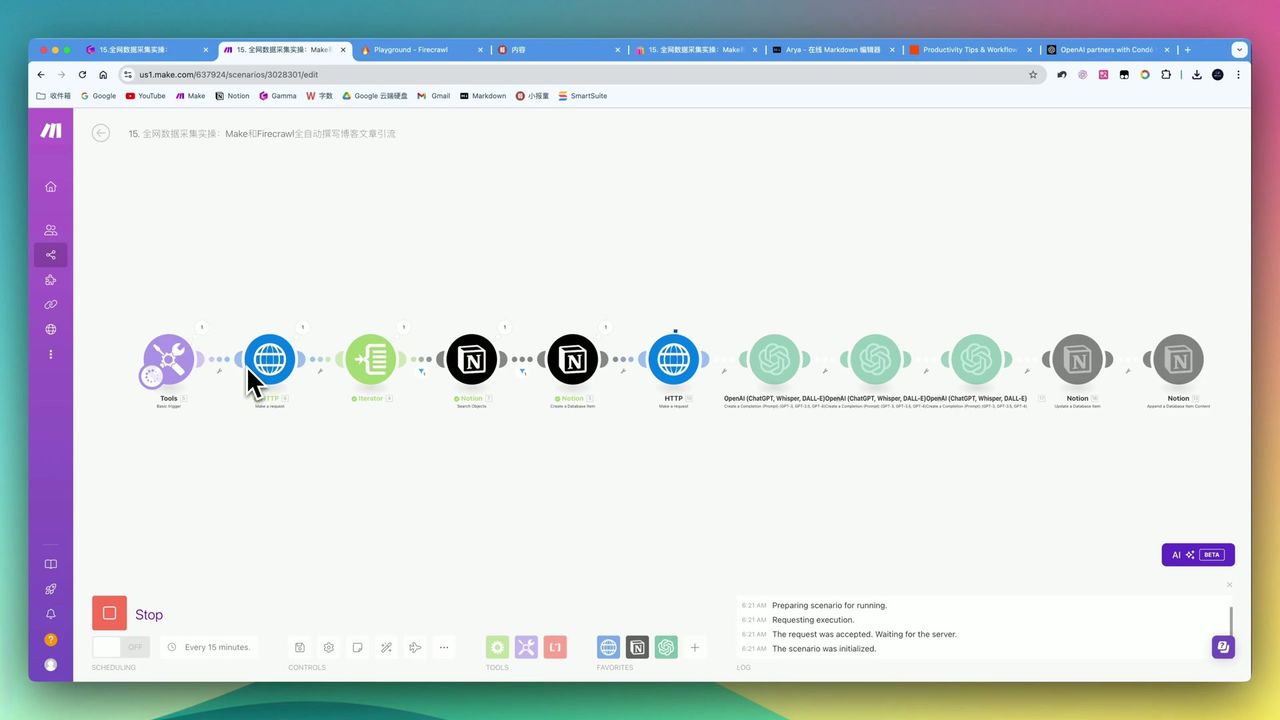Expand the sidebar three-dot more menu
The image size is (1280, 720).
[51, 354]
